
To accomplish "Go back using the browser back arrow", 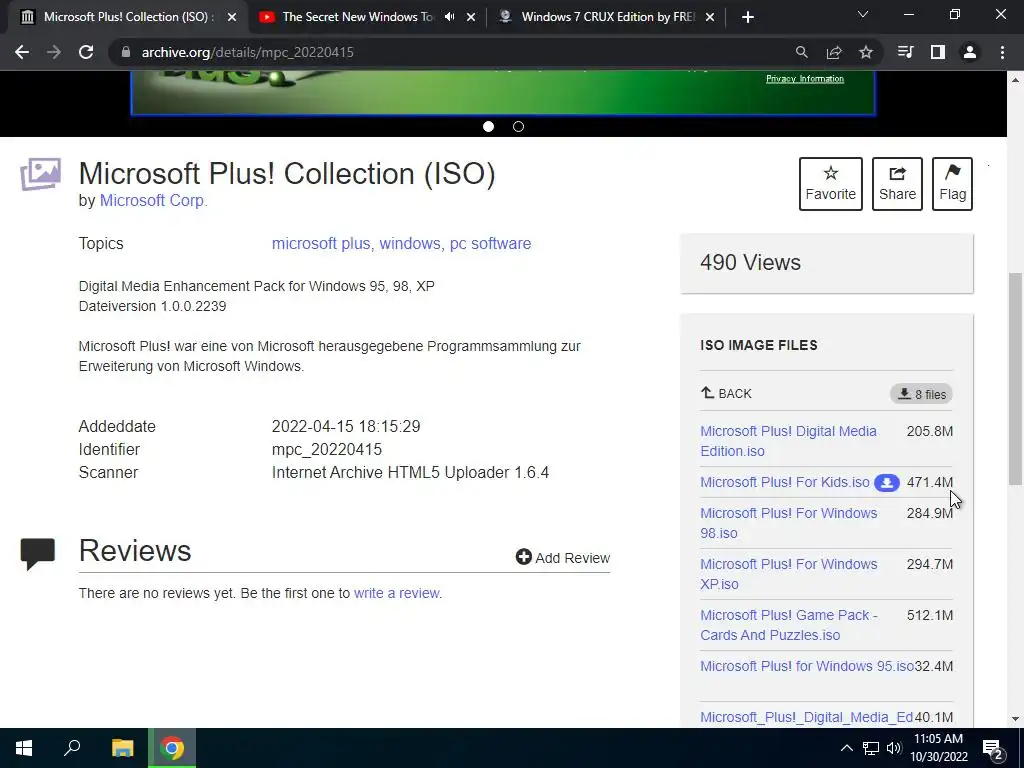I will click(22, 52).
